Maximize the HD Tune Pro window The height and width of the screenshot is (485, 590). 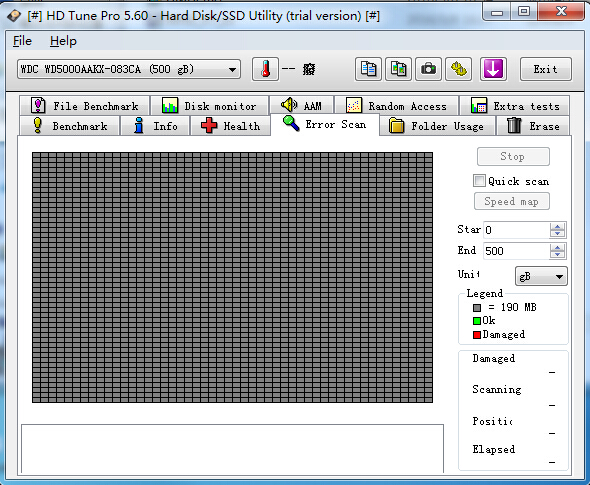[524, 12]
